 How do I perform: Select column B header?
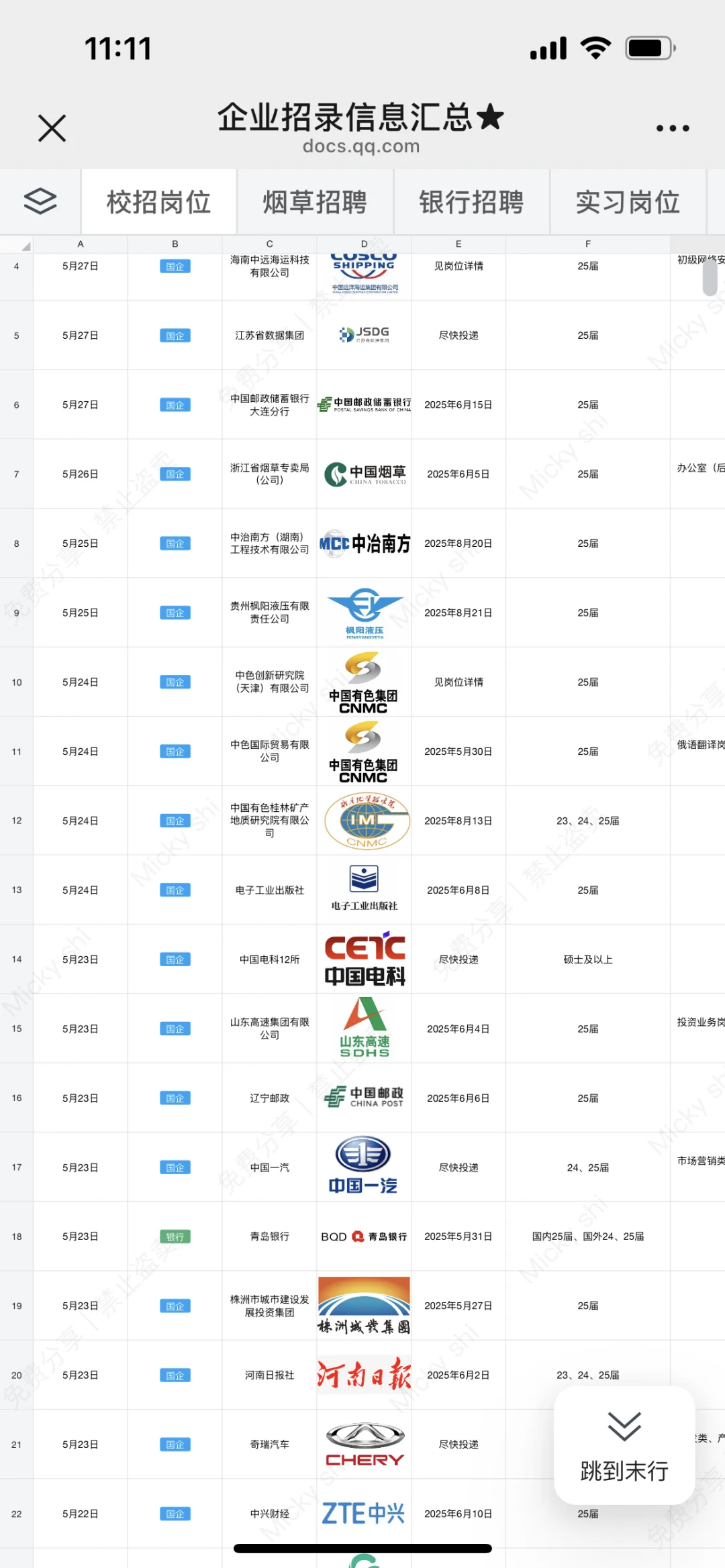175,244
